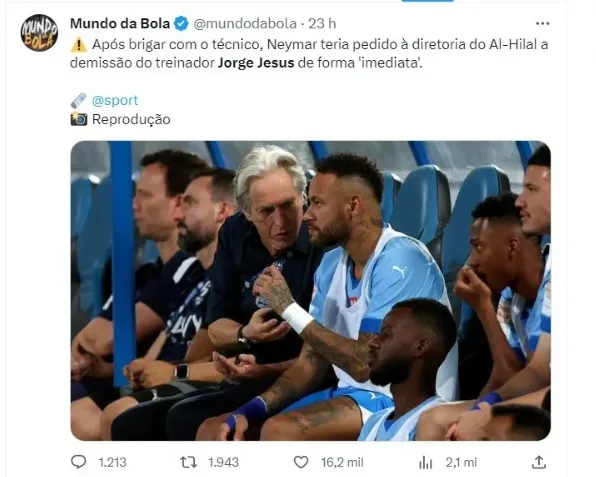The width and height of the screenshot is (596, 477).
Task: Click the Mundo da Bola display name
Action: pyautogui.click(x=120, y=24)
